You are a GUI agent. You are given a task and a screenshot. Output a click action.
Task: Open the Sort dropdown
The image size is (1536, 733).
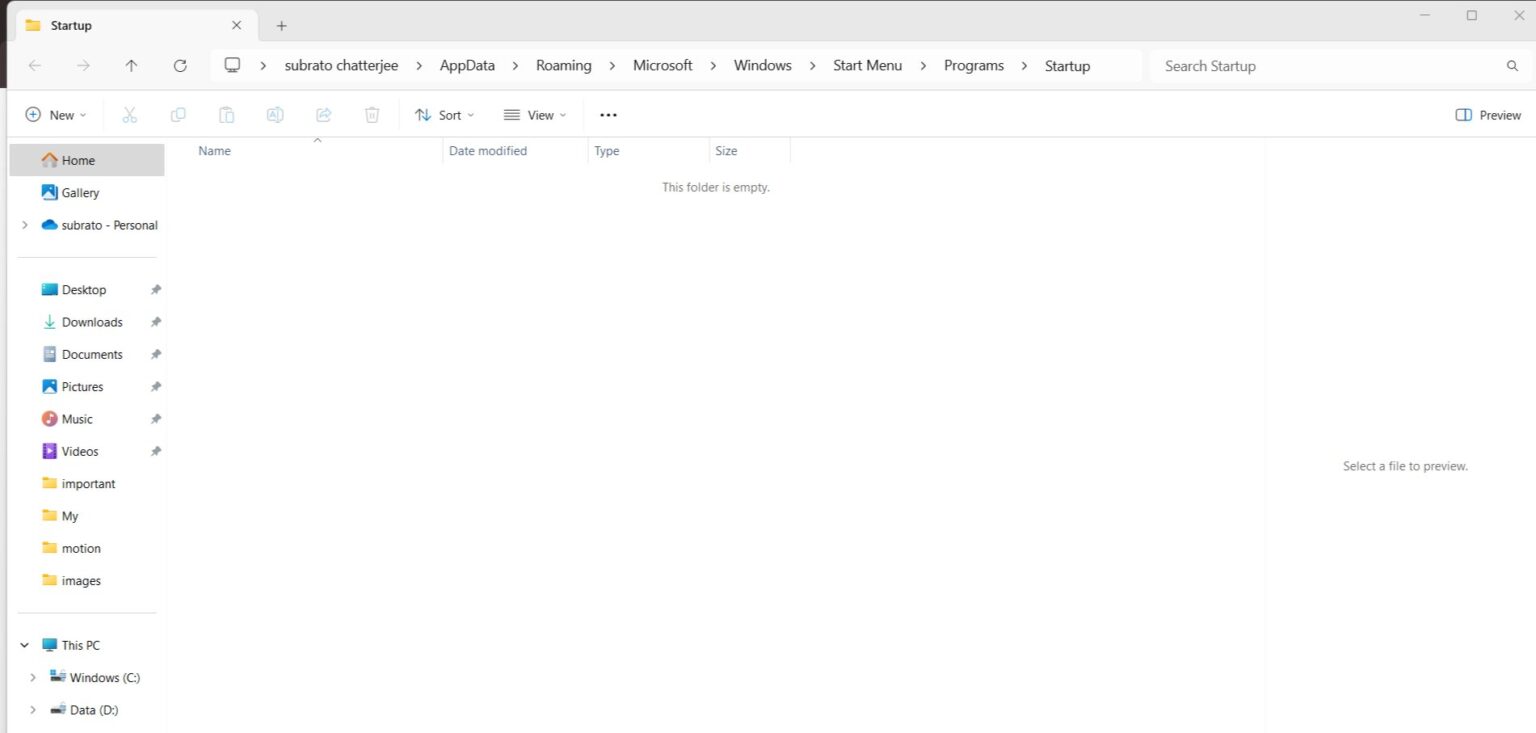pos(443,114)
